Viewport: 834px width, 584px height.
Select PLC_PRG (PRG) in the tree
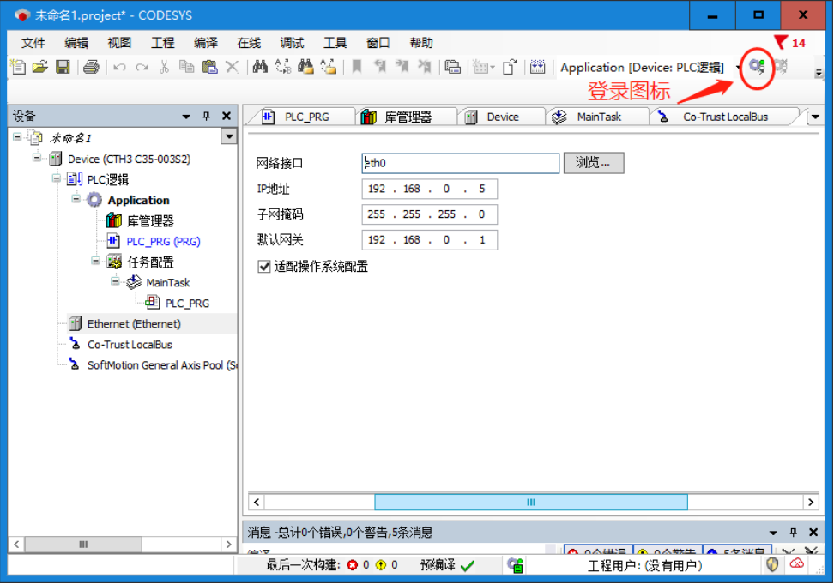pos(163,241)
